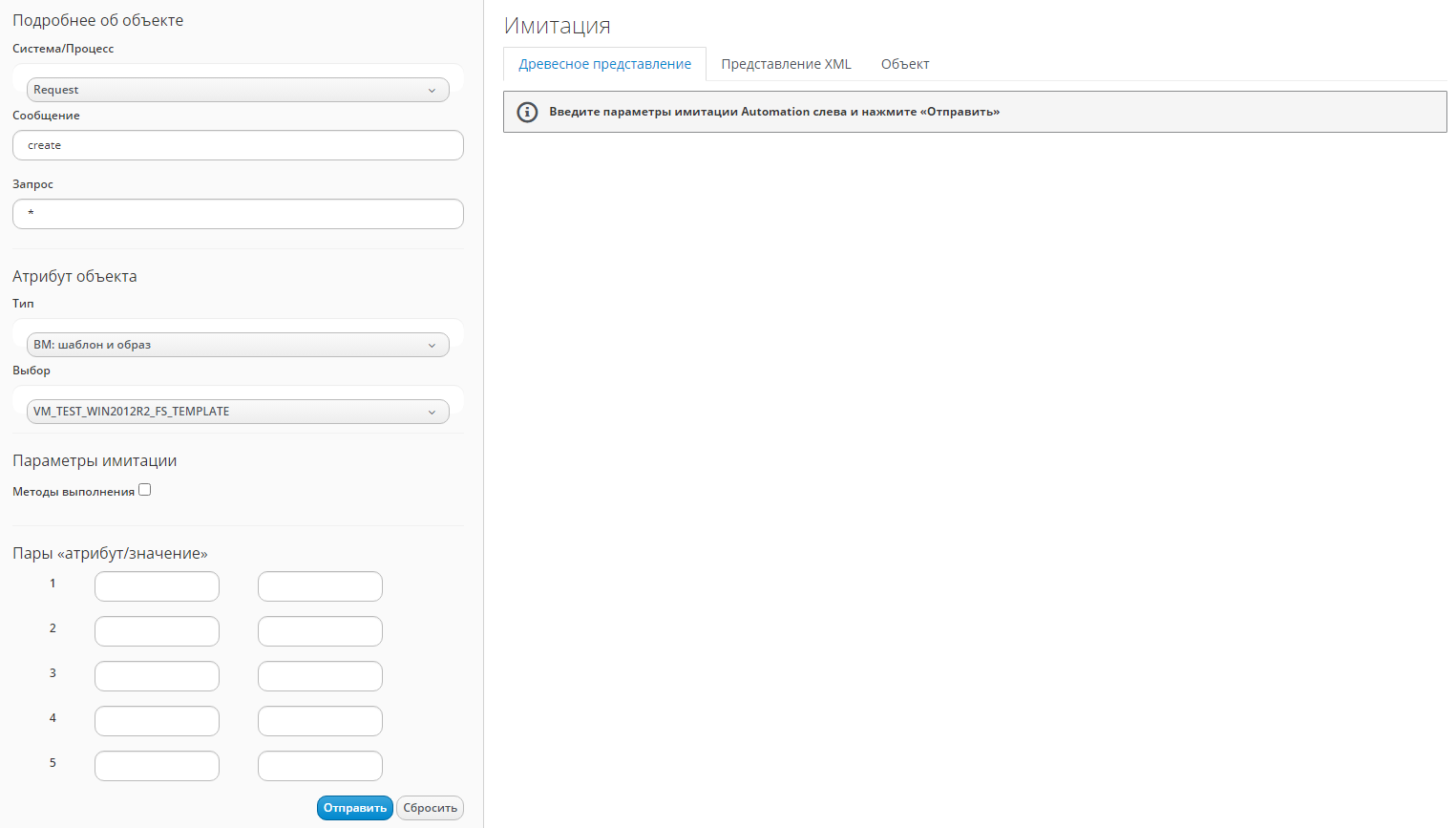
Task: Open the Система/Процесс dropdown showing Request
Action: tap(238, 90)
